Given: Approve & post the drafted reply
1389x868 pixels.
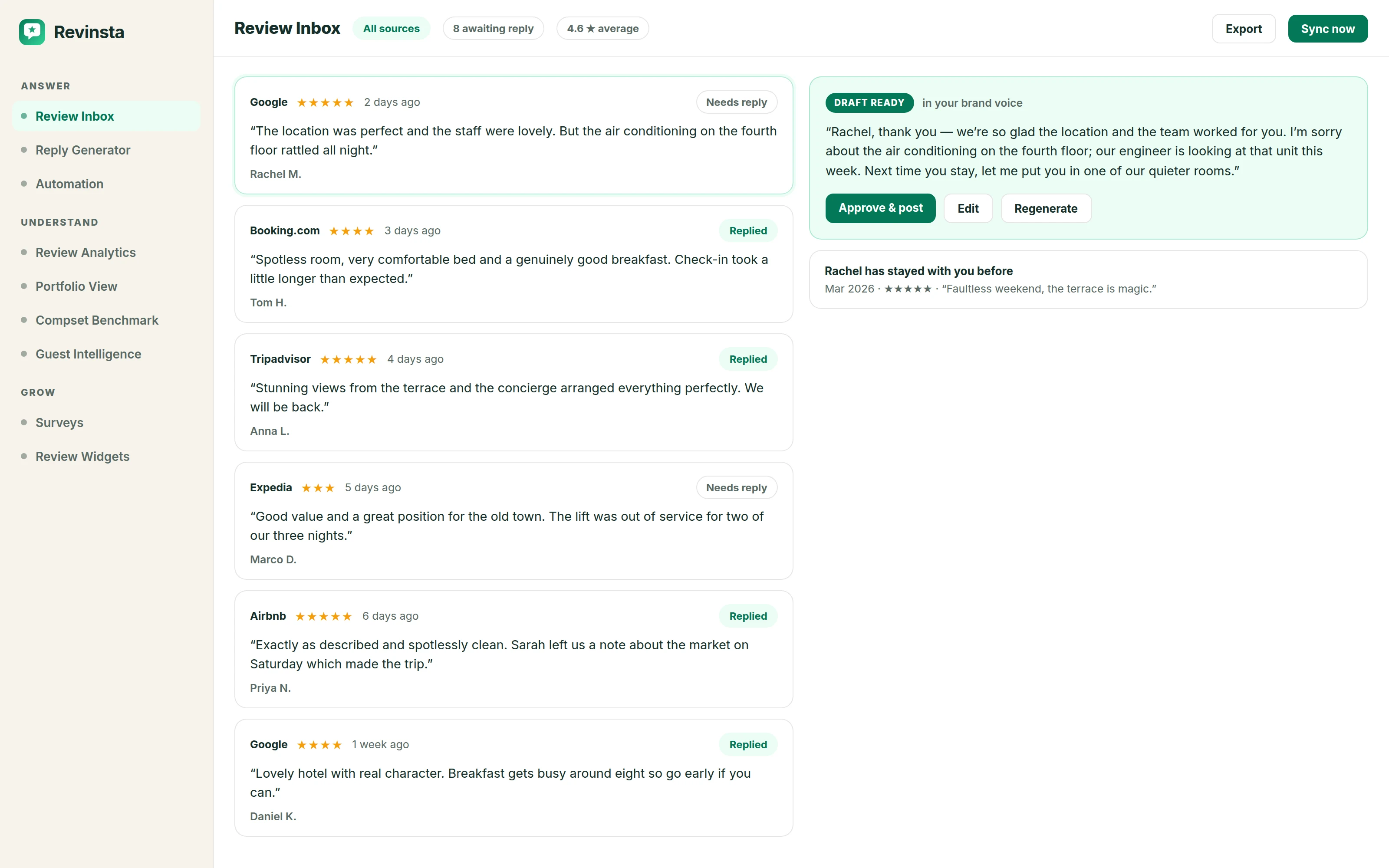Looking at the screenshot, I should click(x=880, y=208).
